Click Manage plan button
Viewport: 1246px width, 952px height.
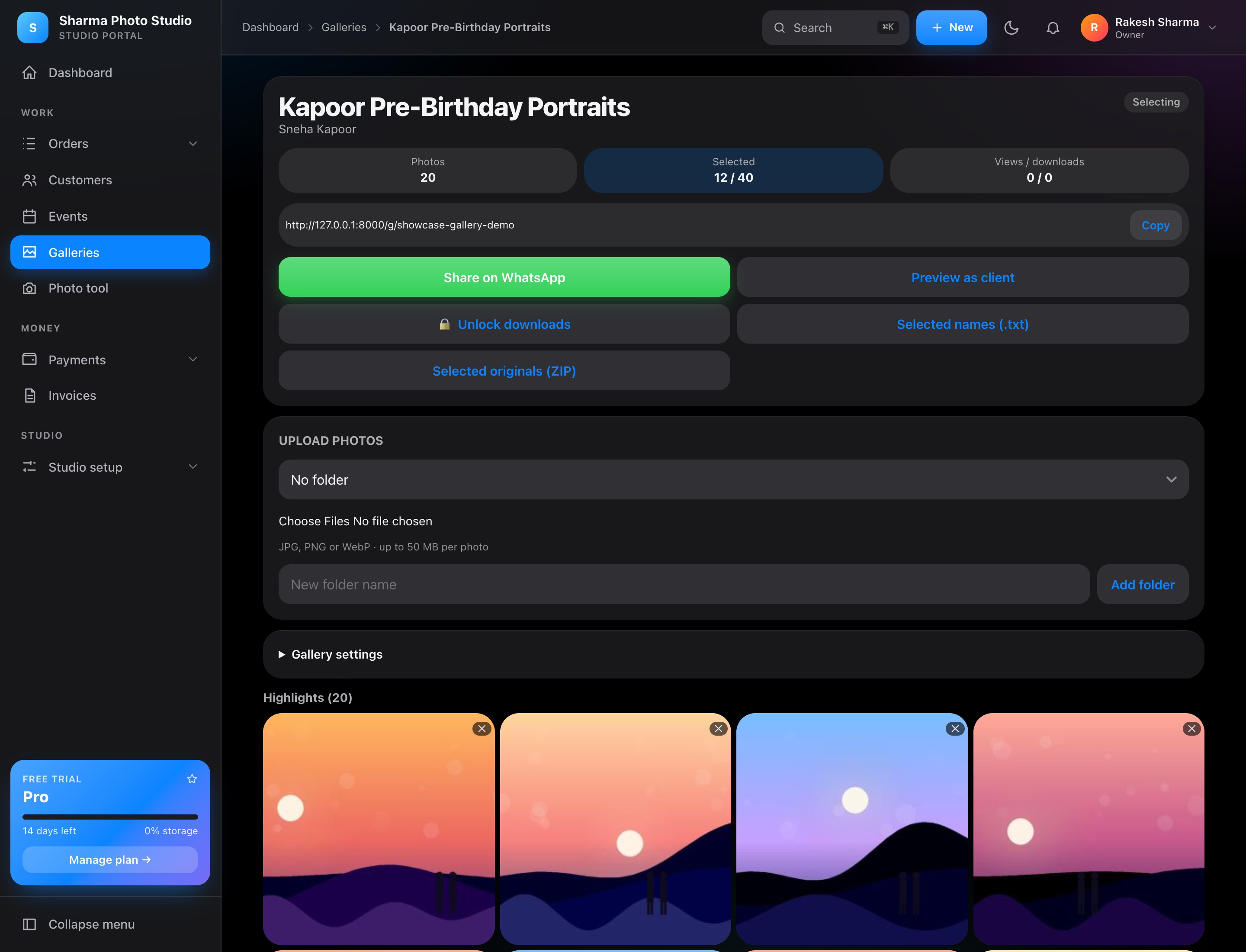pos(110,860)
